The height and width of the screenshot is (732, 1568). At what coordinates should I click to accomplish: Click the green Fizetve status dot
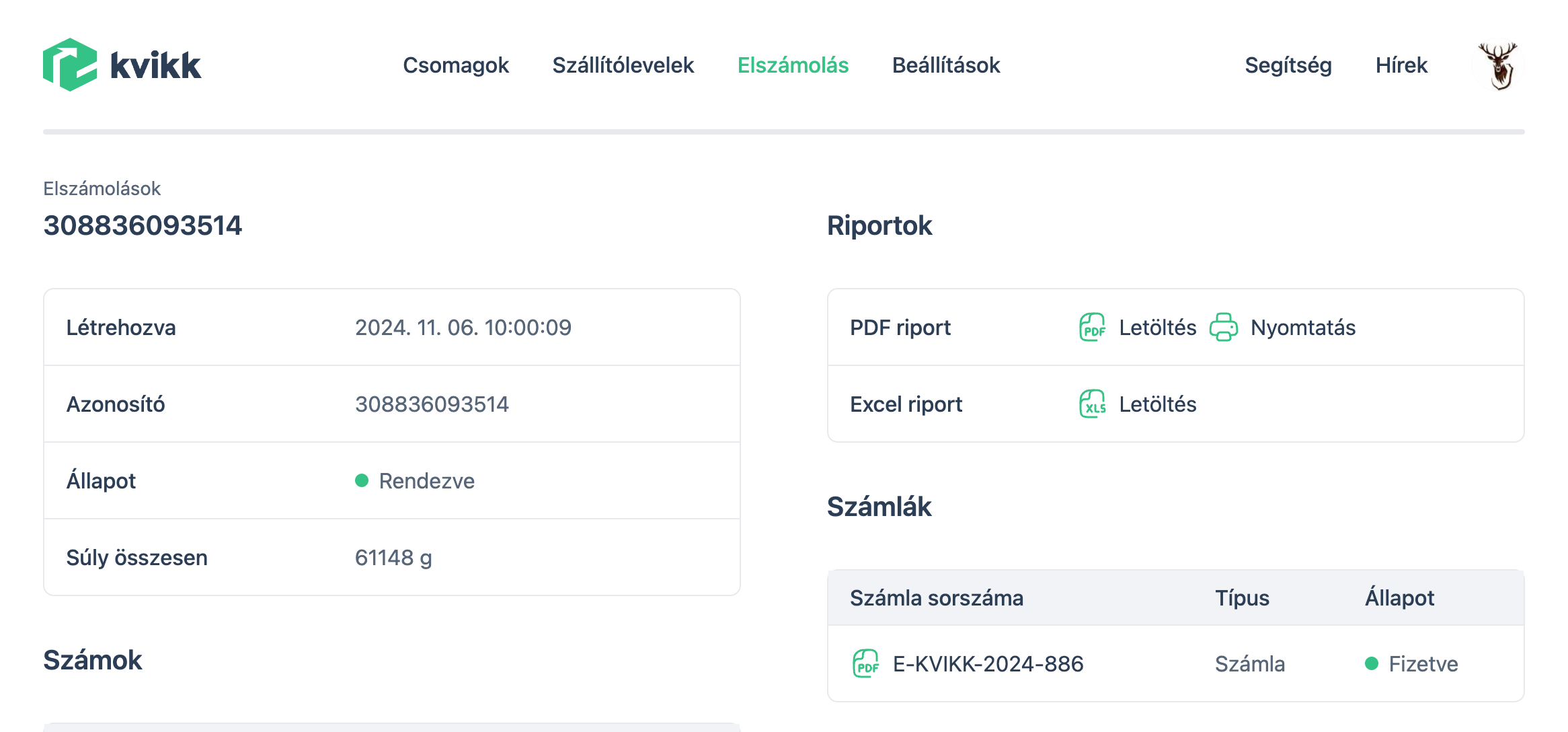tap(1372, 664)
